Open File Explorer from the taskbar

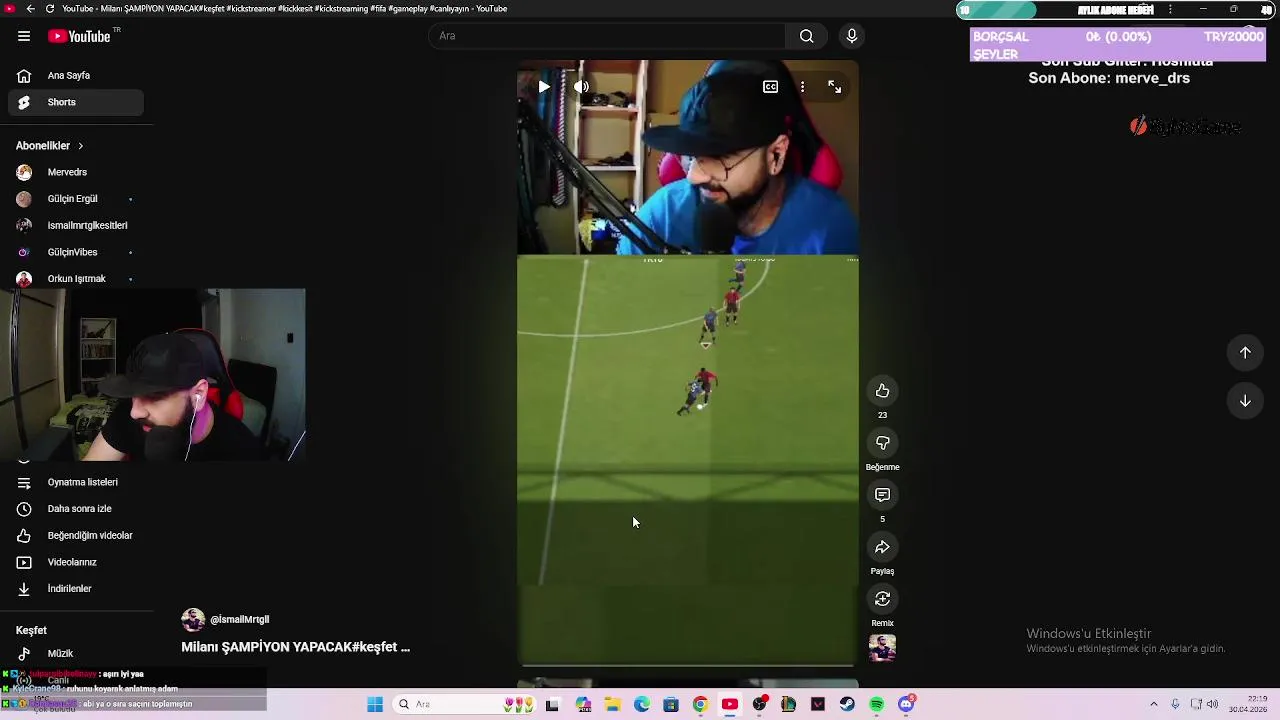[612, 704]
